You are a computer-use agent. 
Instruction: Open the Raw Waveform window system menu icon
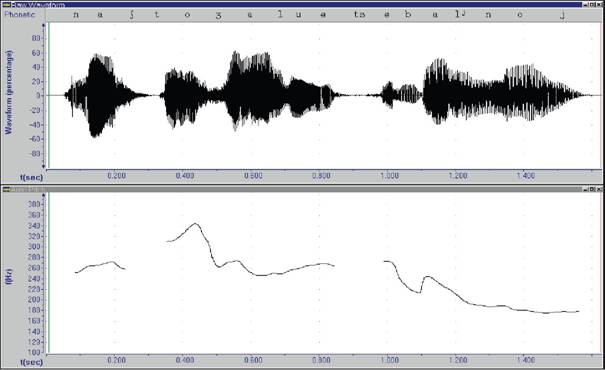pos(6,4)
